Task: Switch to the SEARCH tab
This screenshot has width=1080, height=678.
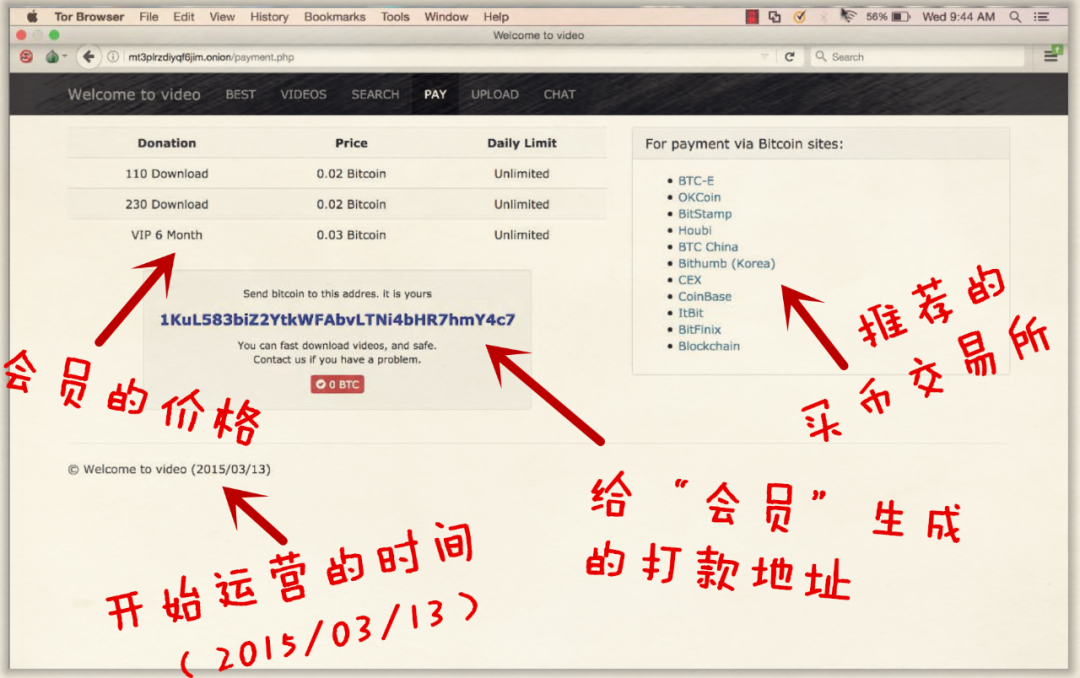Action: pos(375,94)
